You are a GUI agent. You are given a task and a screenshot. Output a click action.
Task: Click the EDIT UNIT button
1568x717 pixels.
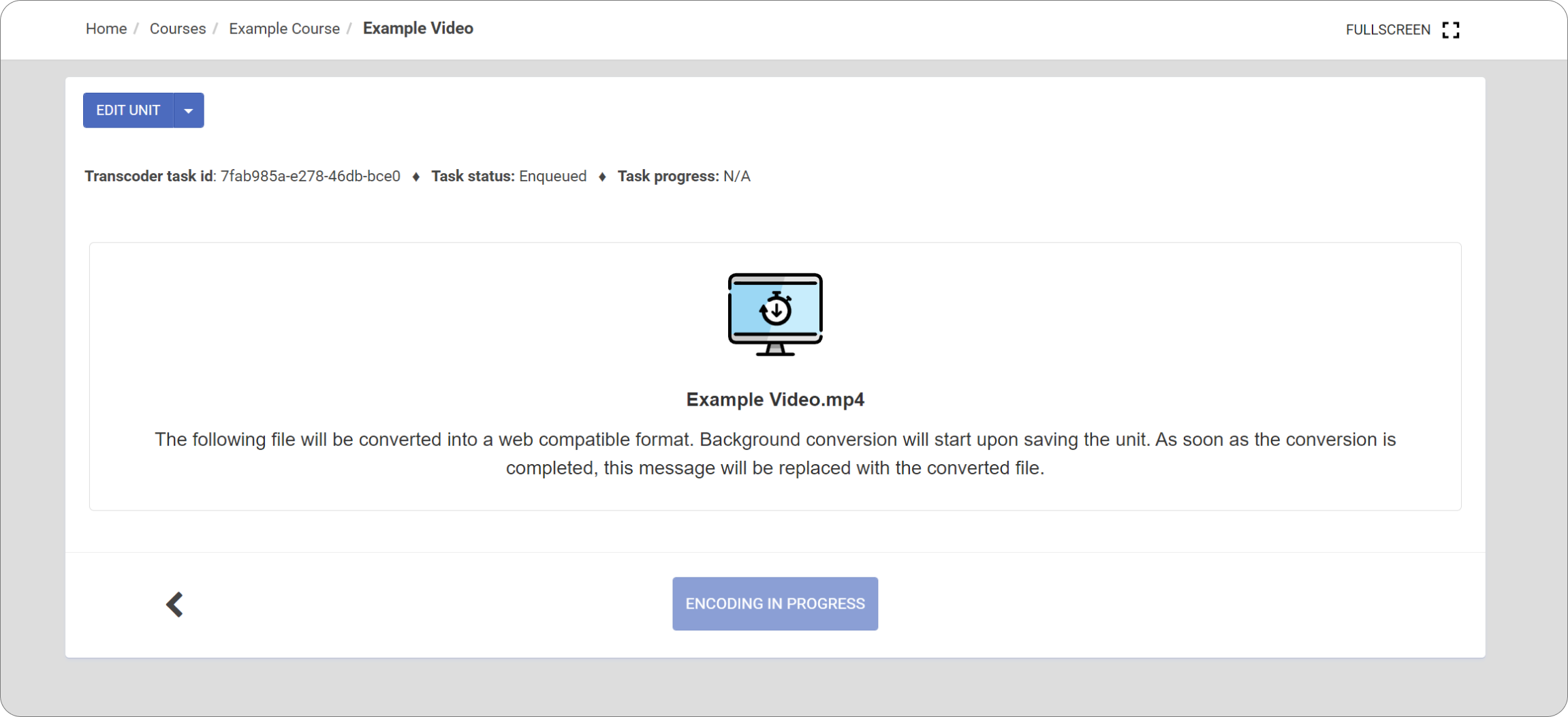click(x=128, y=110)
